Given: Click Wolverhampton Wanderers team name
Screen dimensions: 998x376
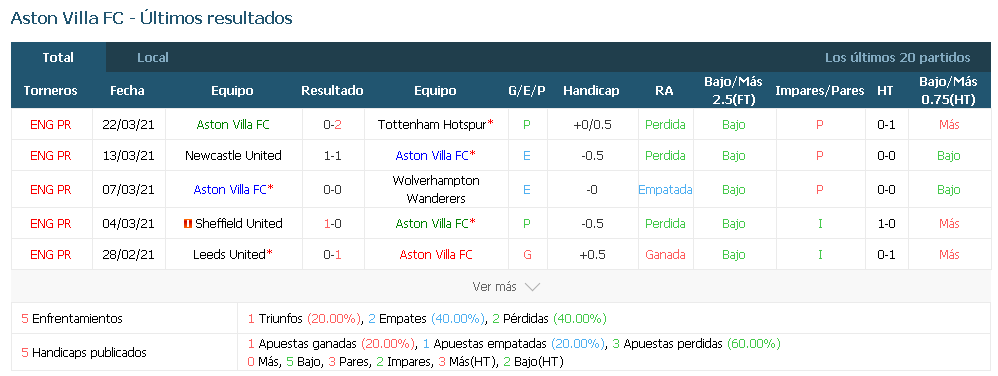Looking at the screenshot, I should pos(436,190).
